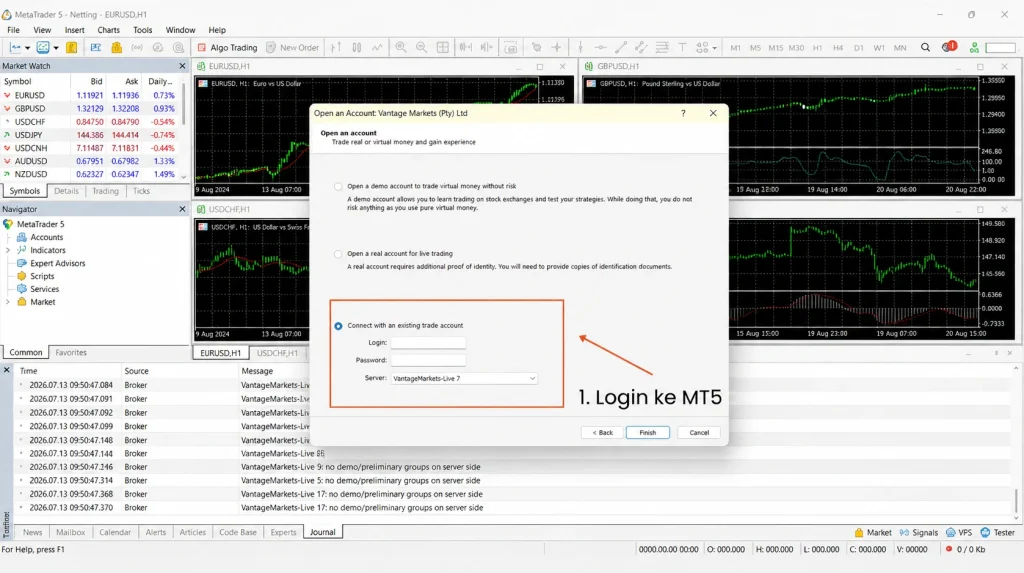1024x573 pixels.
Task: Close the Market Watch panel
Action: pos(182,66)
